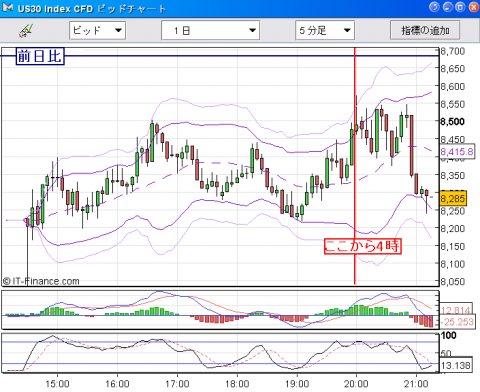The width and height of the screenshot is (480, 392).
Task: Click the M application logo icon
Action: [x=8, y=7]
